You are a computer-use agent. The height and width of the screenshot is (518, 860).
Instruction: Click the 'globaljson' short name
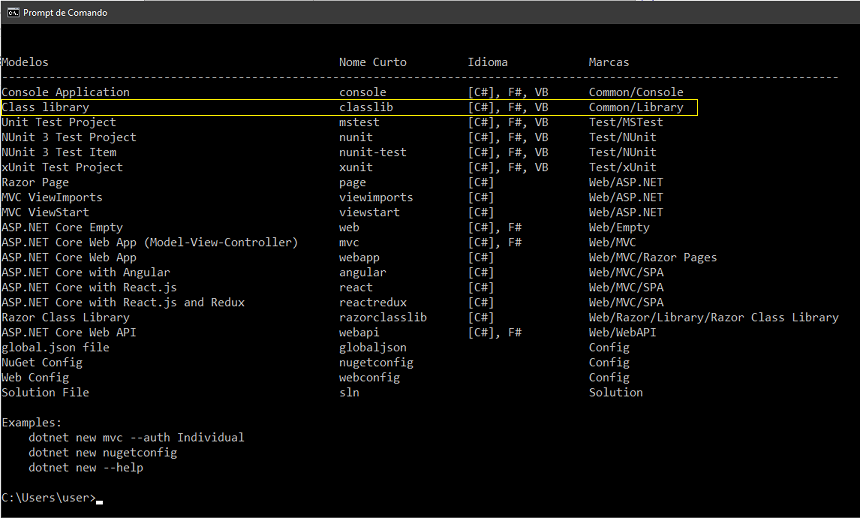coord(373,347)
